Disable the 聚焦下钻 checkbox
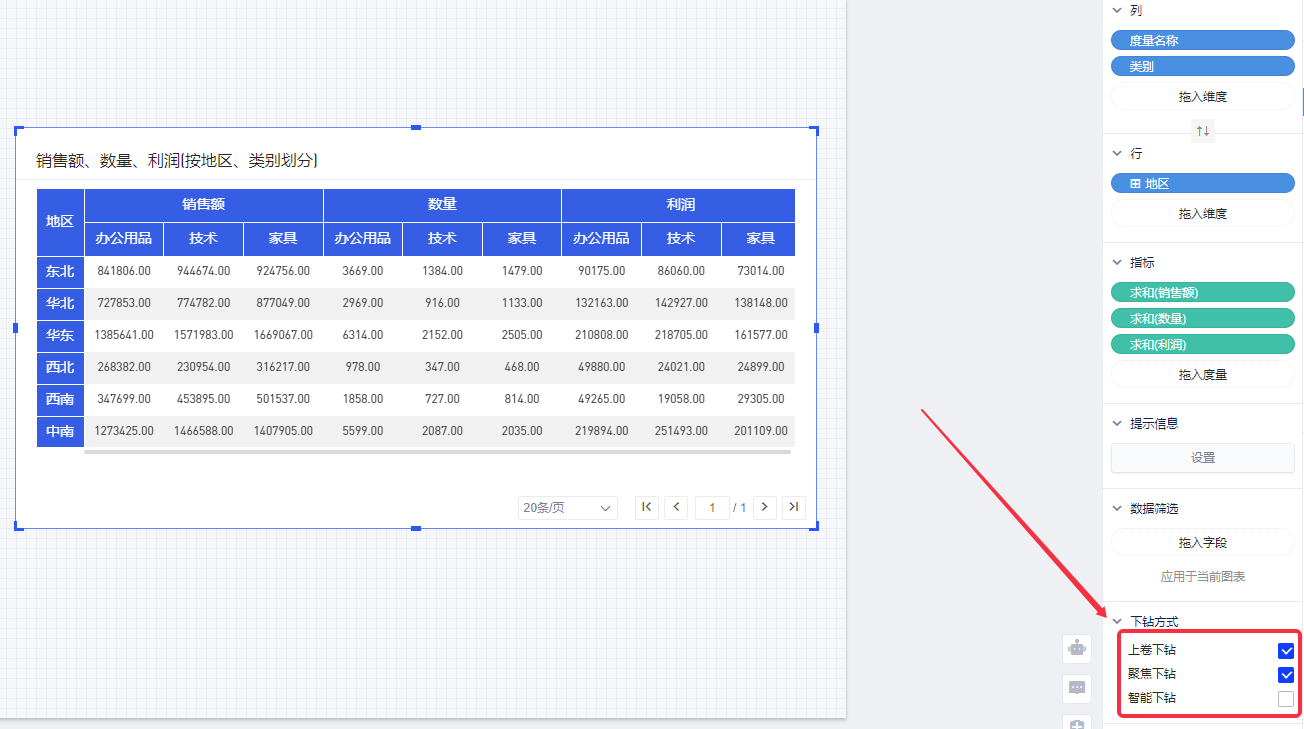 [1286, 675]
